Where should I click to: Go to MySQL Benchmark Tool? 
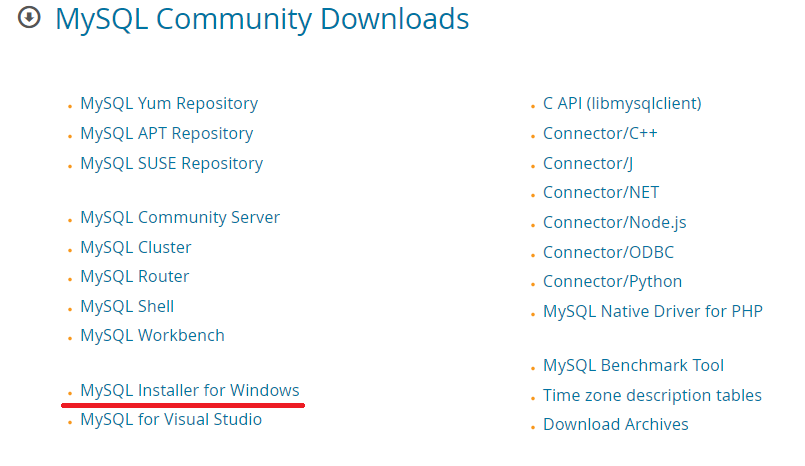[x=634, y=365]
